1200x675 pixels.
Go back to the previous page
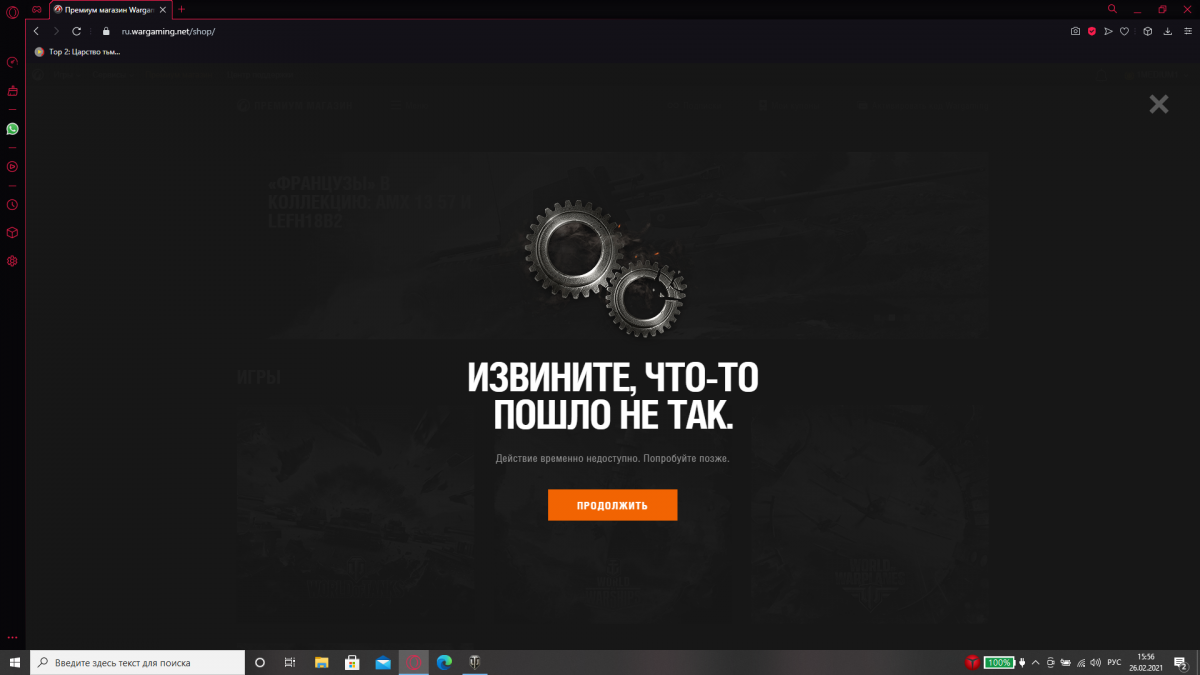pyautogui.click(x=36, y=31)
